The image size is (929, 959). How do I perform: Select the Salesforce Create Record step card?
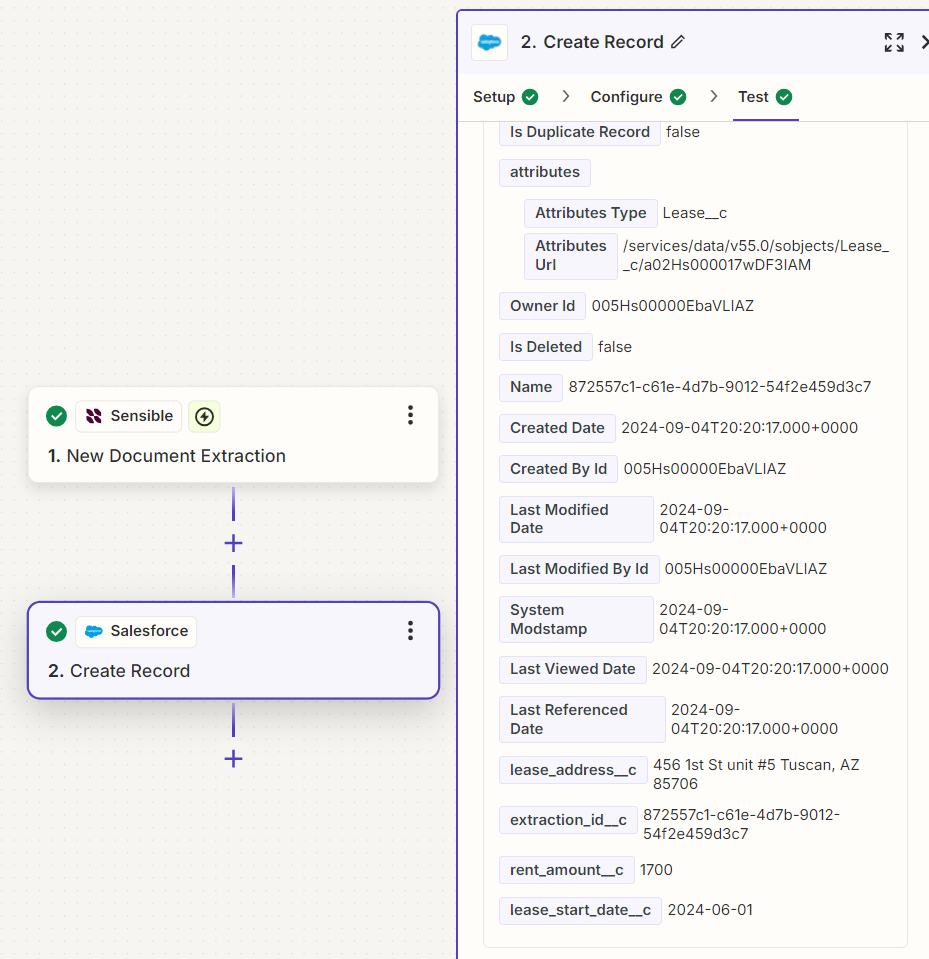233,650
